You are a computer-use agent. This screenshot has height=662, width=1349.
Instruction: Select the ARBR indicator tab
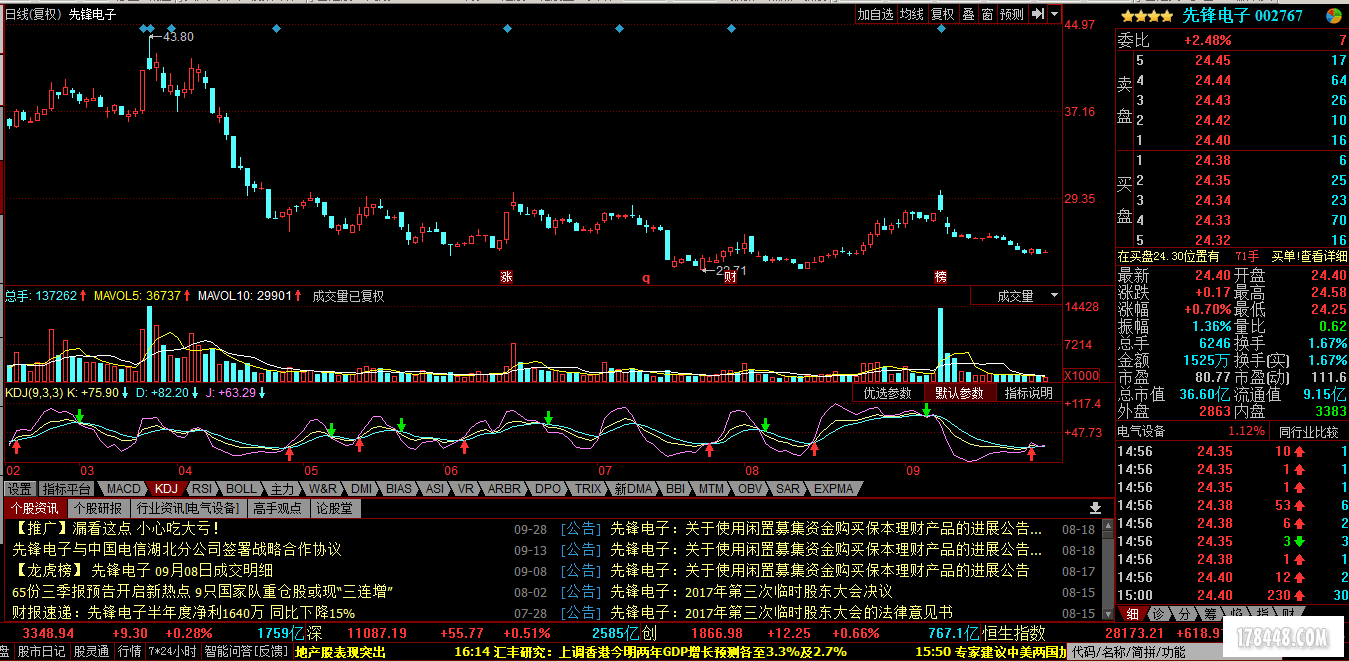tap(504, 489)
